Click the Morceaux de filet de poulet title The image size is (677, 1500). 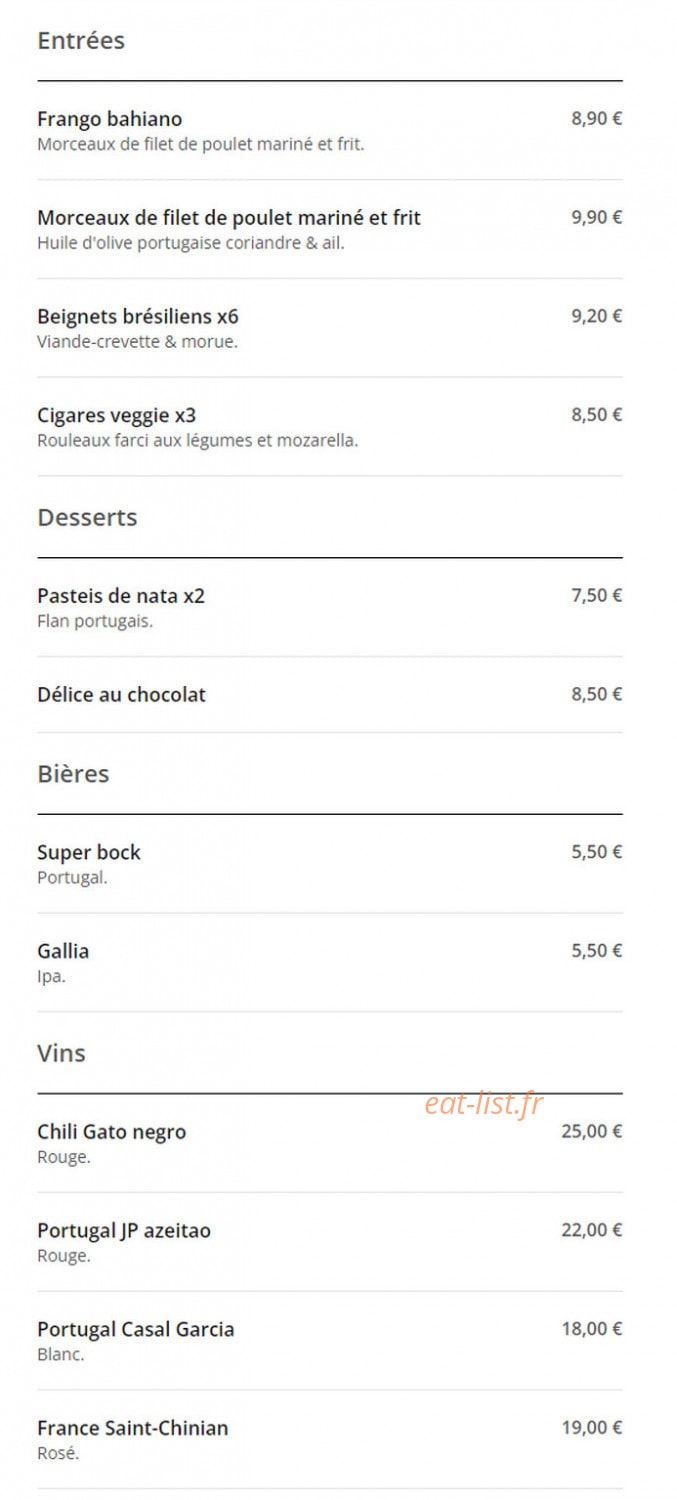(x=229, y=217)
